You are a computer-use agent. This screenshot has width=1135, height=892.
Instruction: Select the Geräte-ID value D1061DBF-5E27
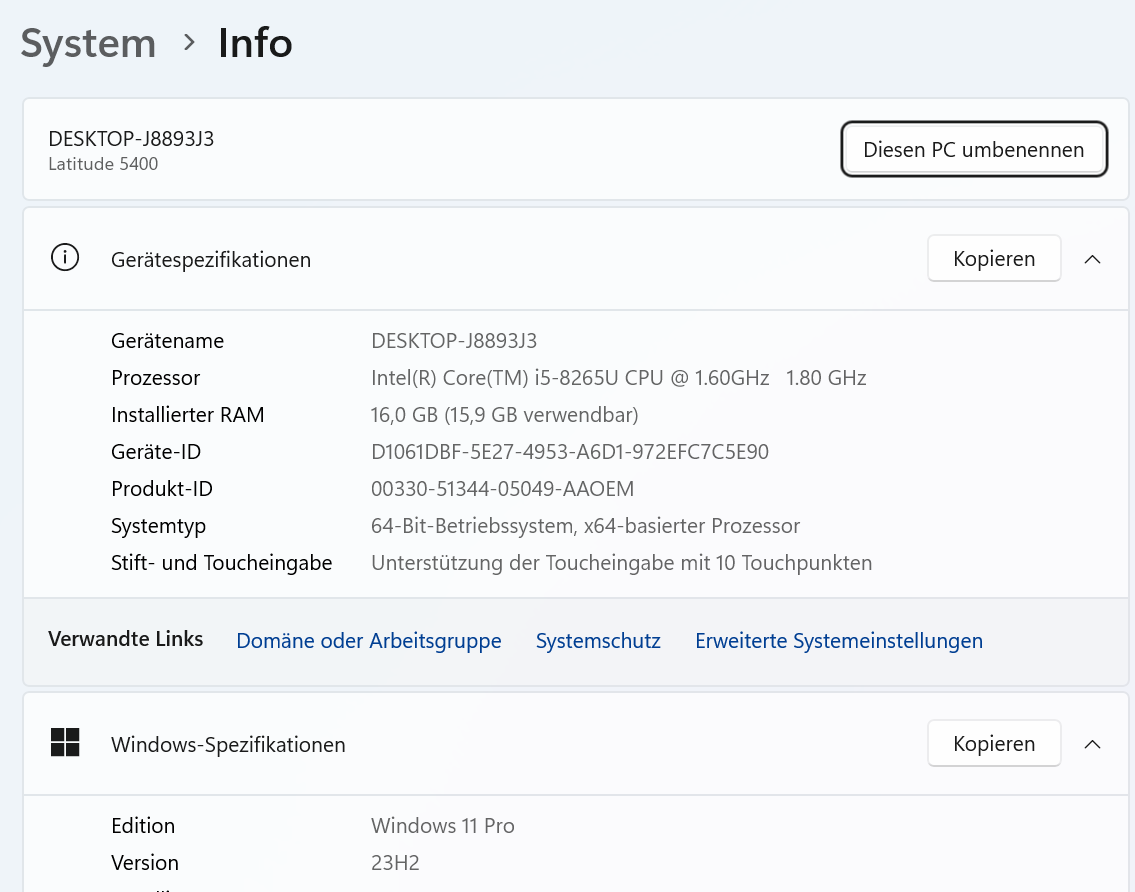tap(570, 452)
